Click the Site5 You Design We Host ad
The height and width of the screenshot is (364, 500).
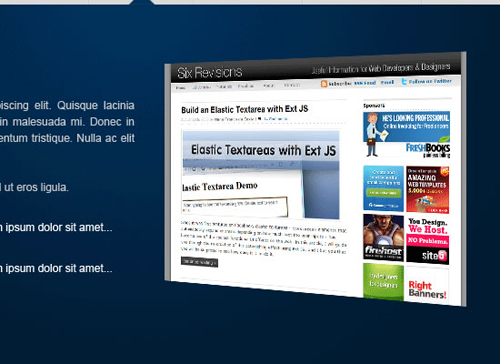coord(428,241)
